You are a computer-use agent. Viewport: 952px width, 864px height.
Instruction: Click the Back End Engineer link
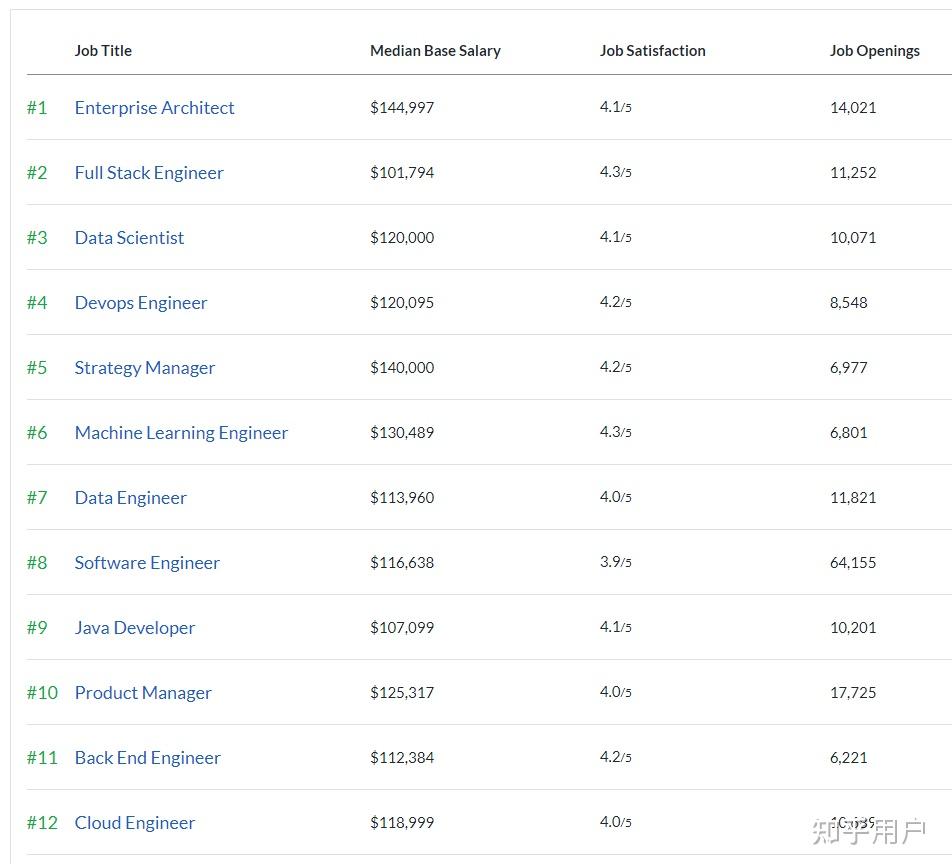(147, 758)
